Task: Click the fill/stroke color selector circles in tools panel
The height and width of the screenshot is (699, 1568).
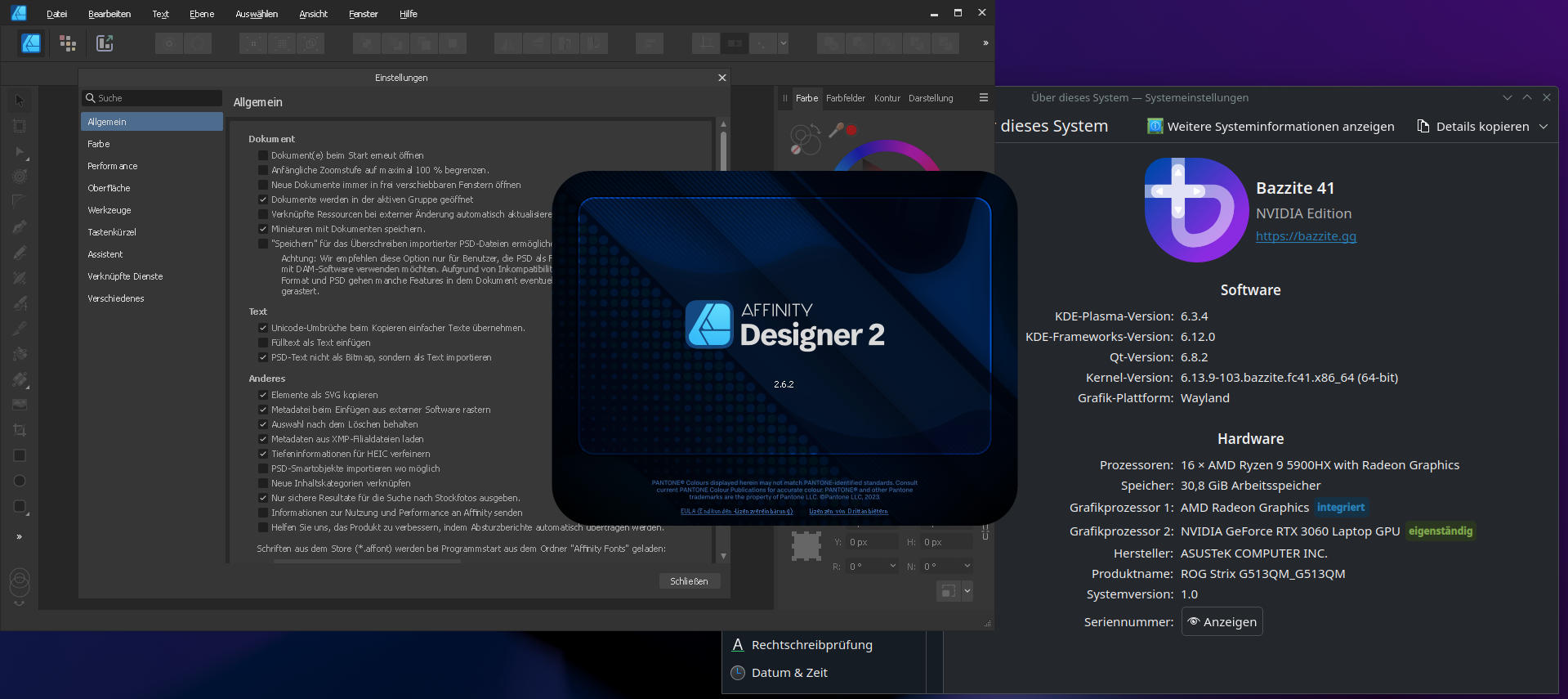Action: point(19,583)
